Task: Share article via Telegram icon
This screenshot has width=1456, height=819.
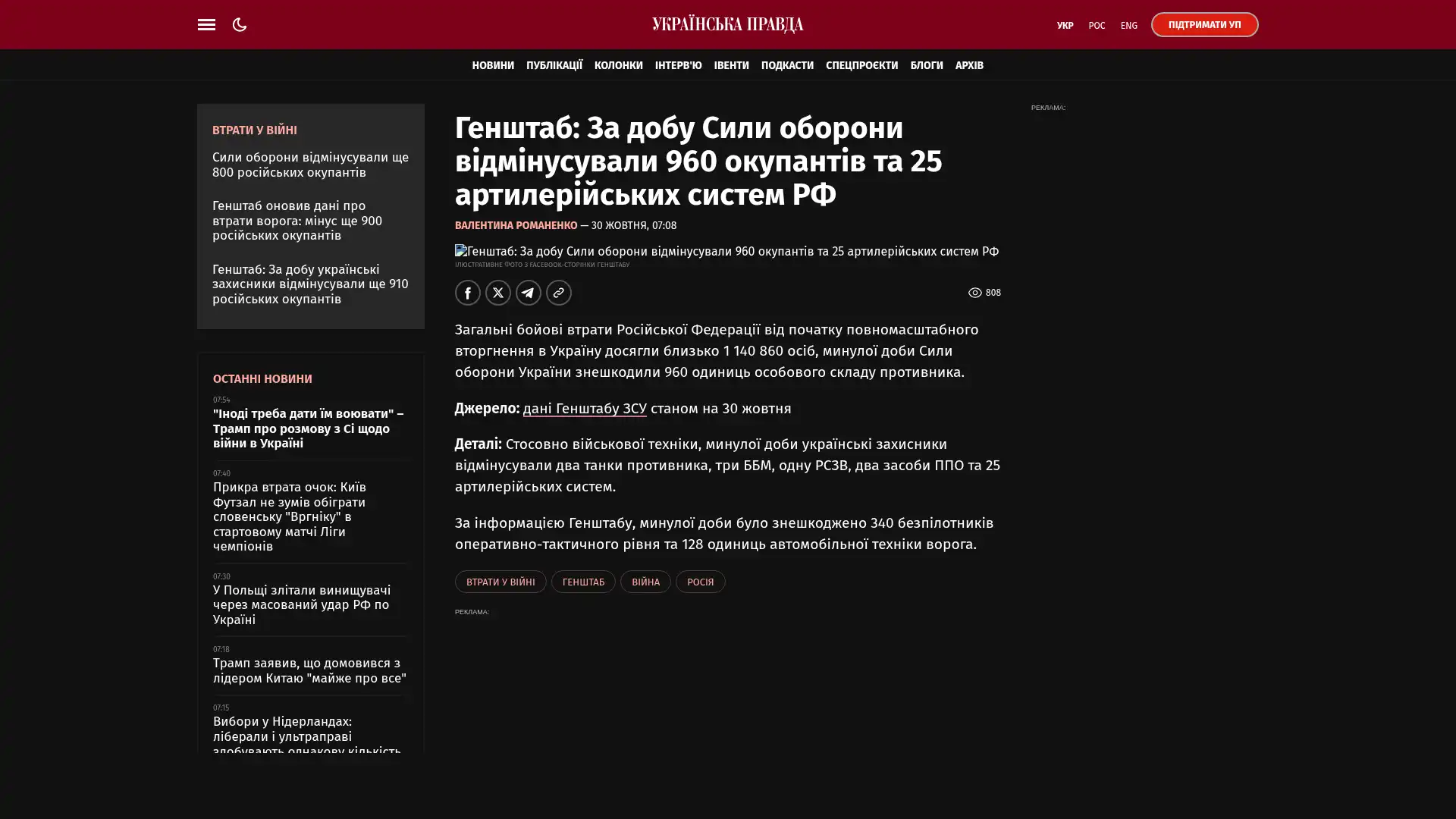Action: (x=528, y=293)
